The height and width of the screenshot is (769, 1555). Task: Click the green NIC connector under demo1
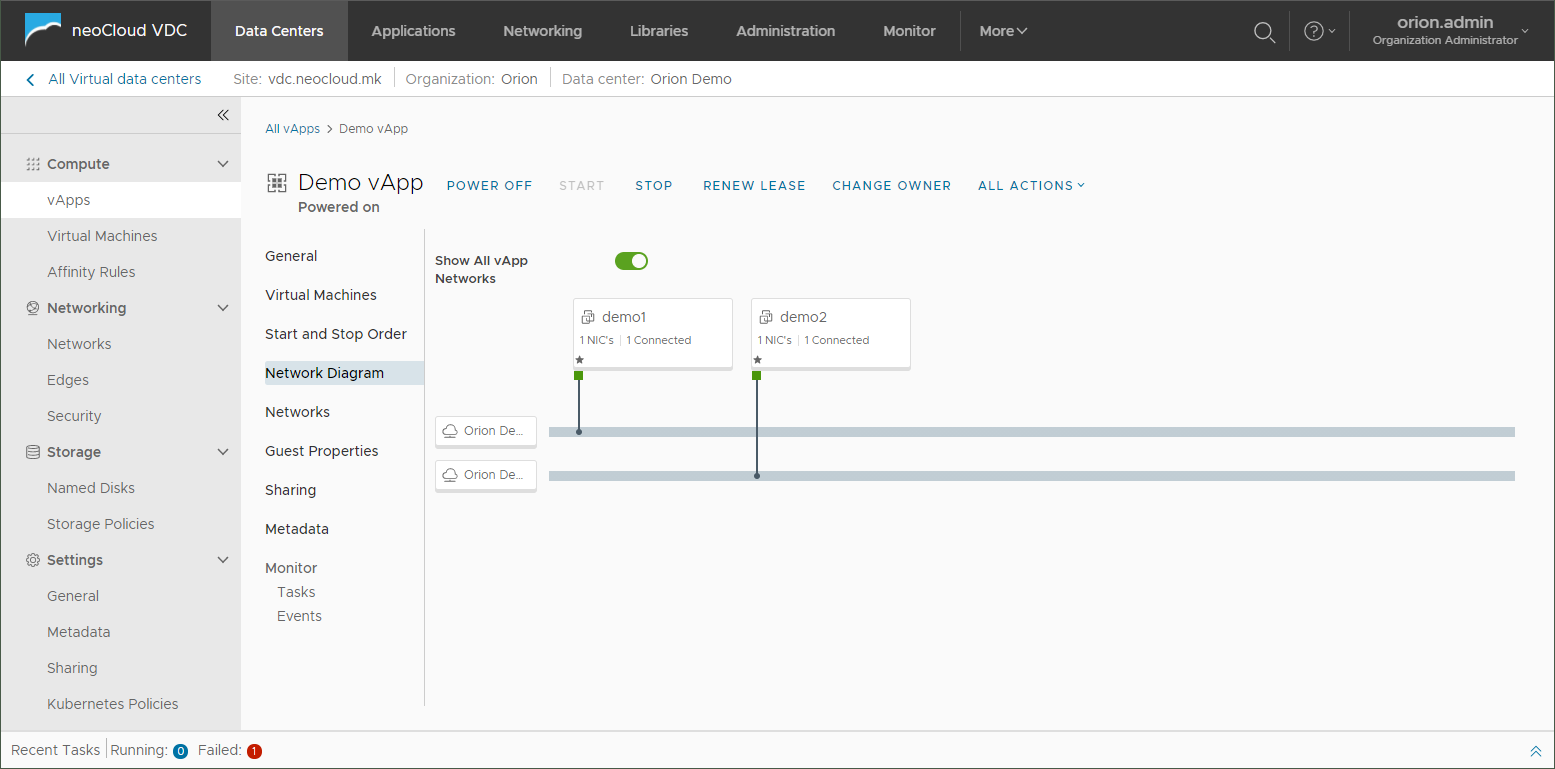578,375
